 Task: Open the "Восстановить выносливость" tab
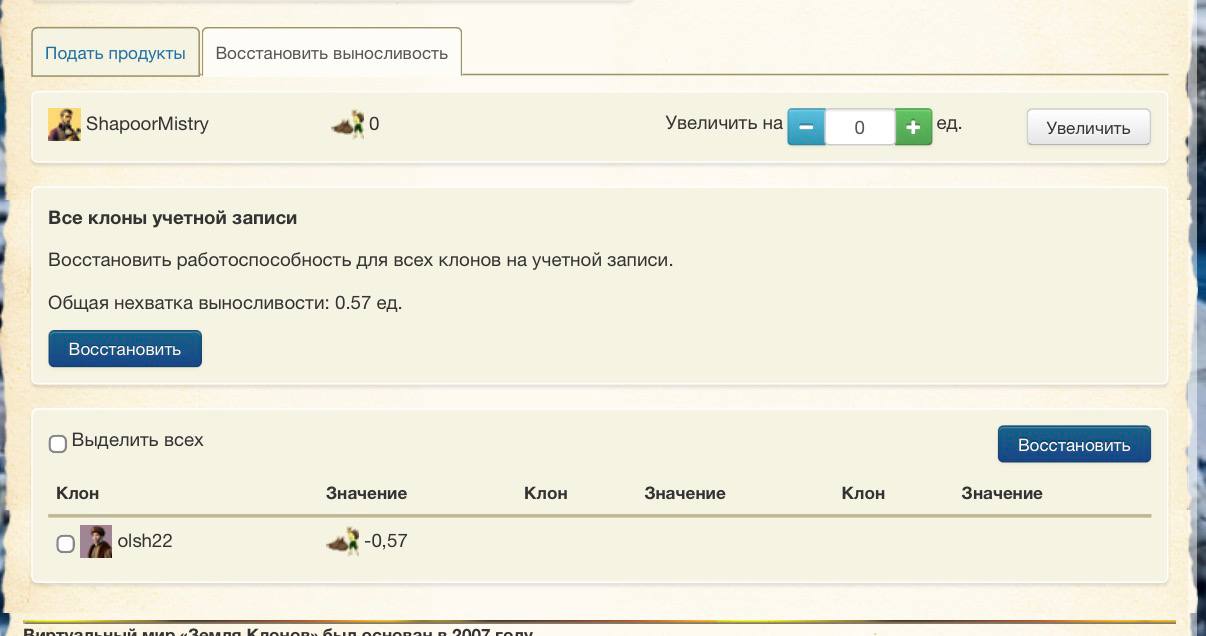(331, 53)
